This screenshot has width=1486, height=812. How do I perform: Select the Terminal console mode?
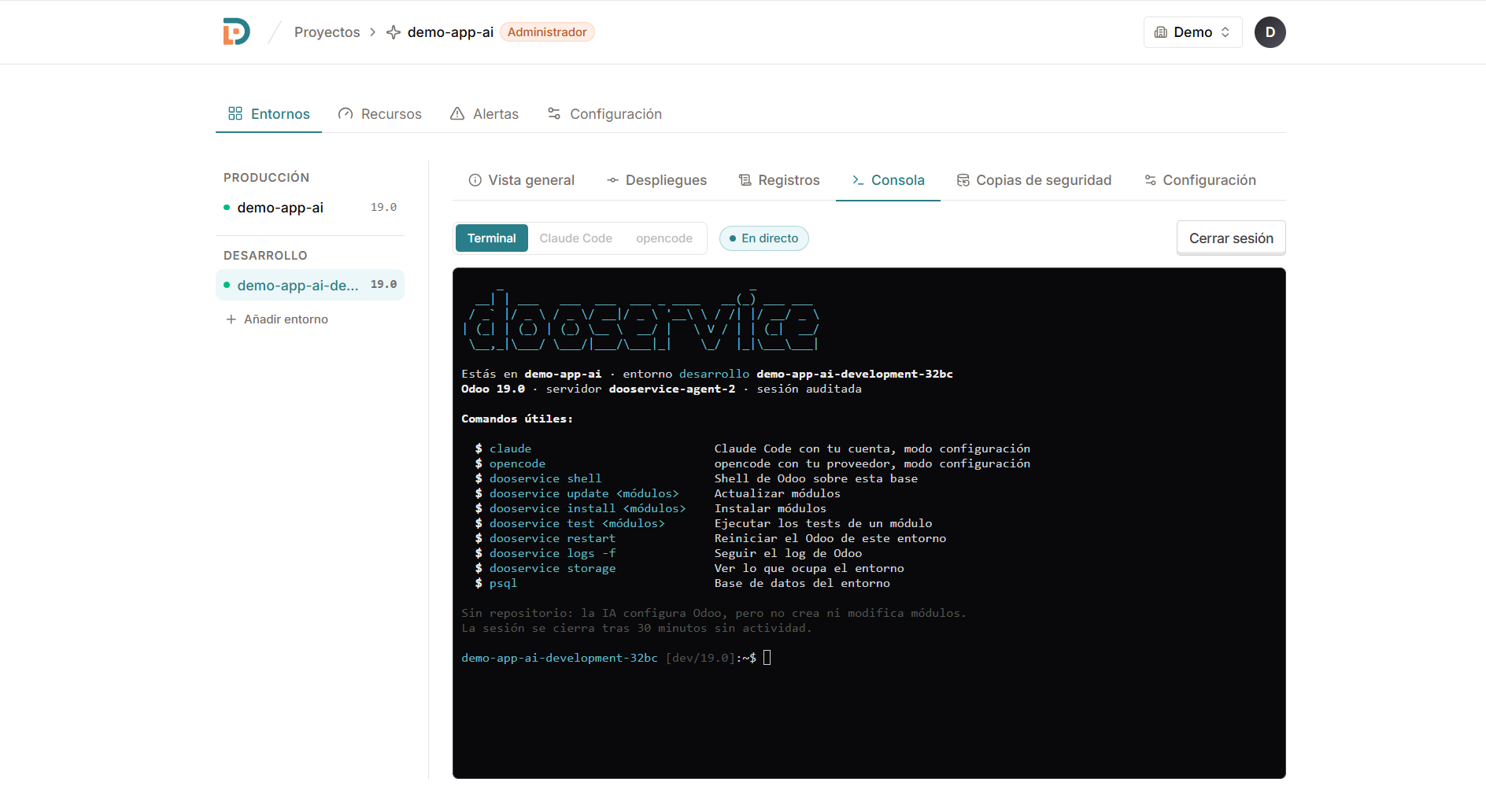[492, 238]
